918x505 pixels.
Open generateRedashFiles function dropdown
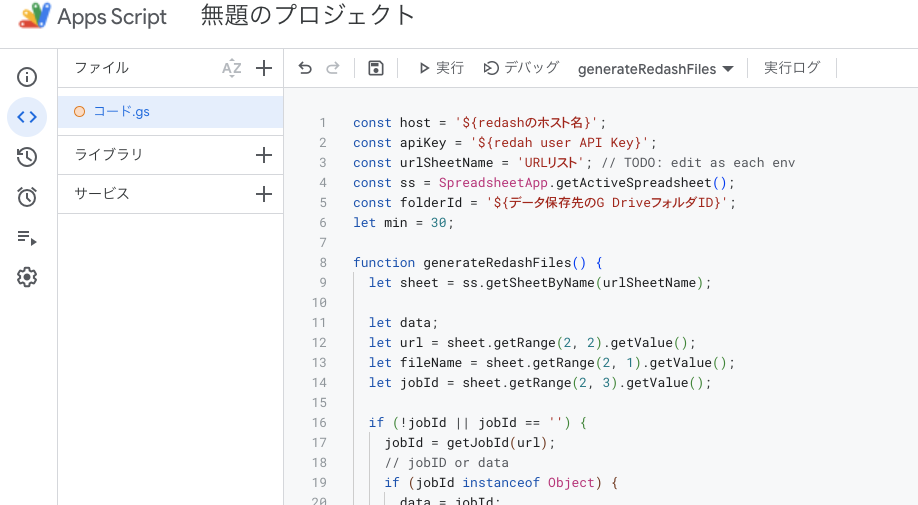(x=655, y=69)
